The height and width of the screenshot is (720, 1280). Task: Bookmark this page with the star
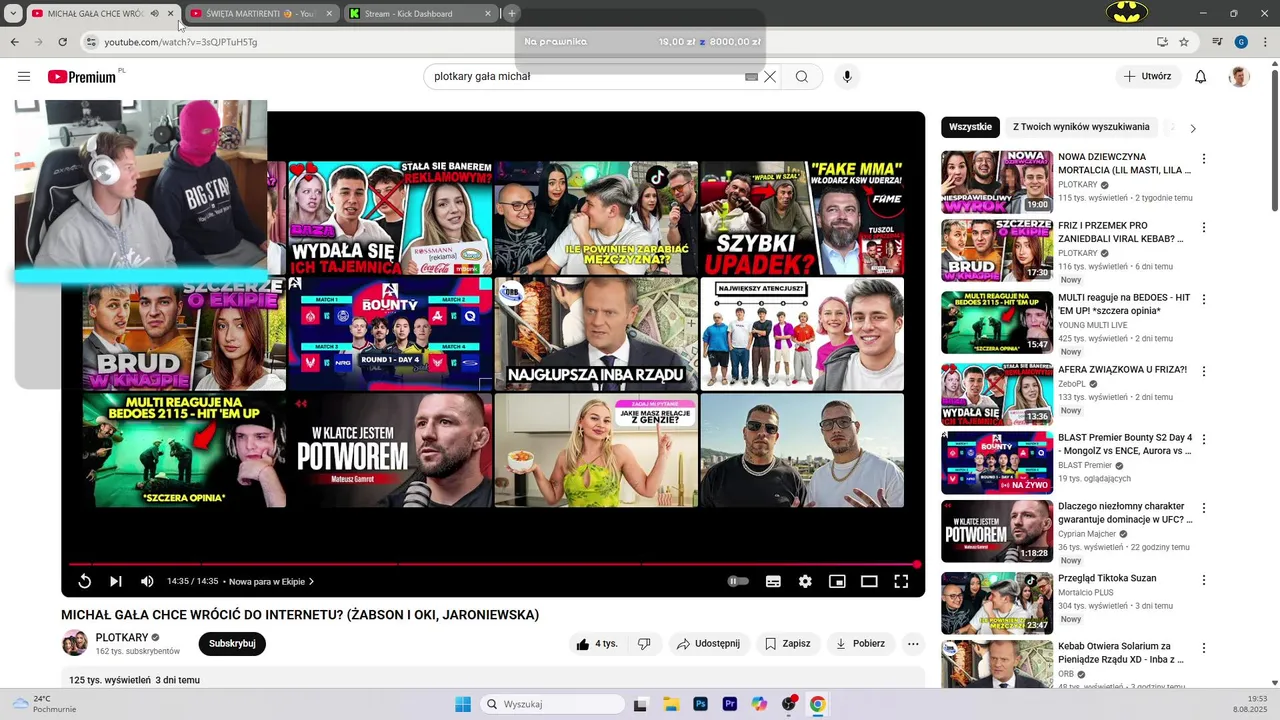pyautogui.click(x=1184, y=42)
